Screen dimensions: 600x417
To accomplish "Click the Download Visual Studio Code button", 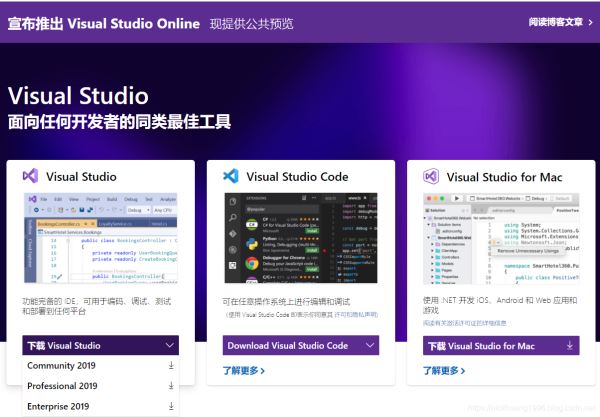I will point(301,345).
